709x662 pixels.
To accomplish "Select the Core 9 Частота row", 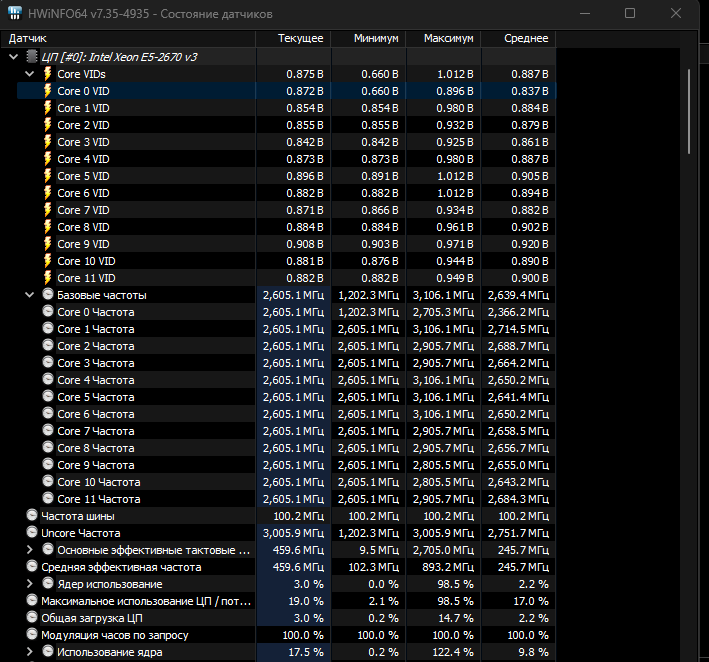I will coord(287,465).
